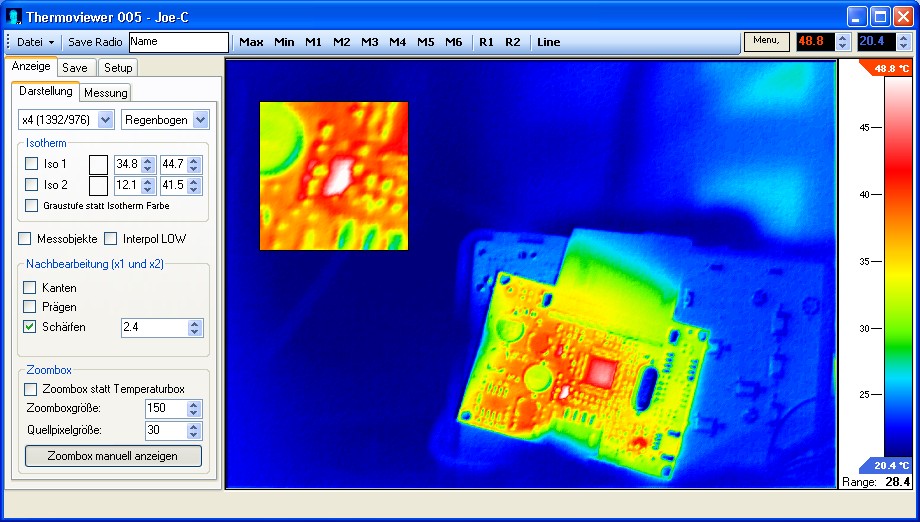Select the Min measurement tool

[x=284, y=42]
